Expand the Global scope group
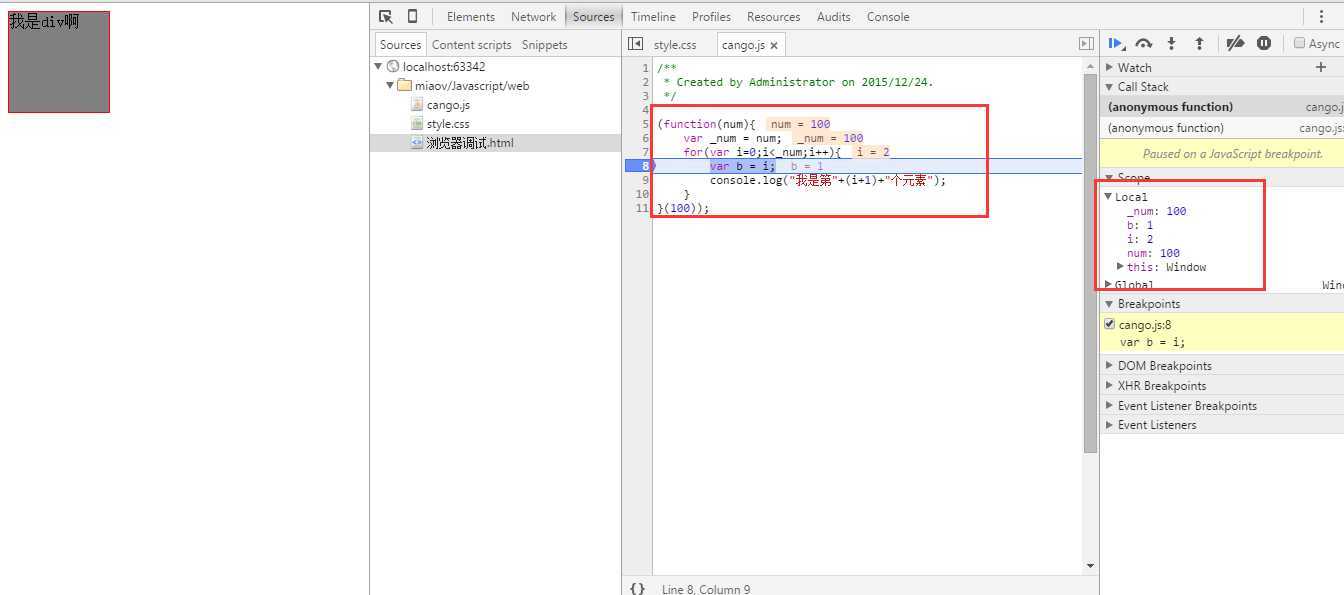This screenshot has height=595, width=1344. tap(1108, 285)
